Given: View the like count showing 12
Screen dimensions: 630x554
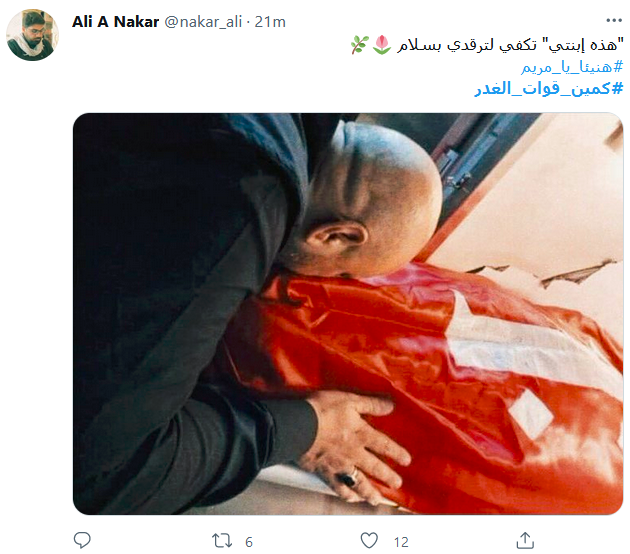Looking at the screenshot, I should 401,542.
